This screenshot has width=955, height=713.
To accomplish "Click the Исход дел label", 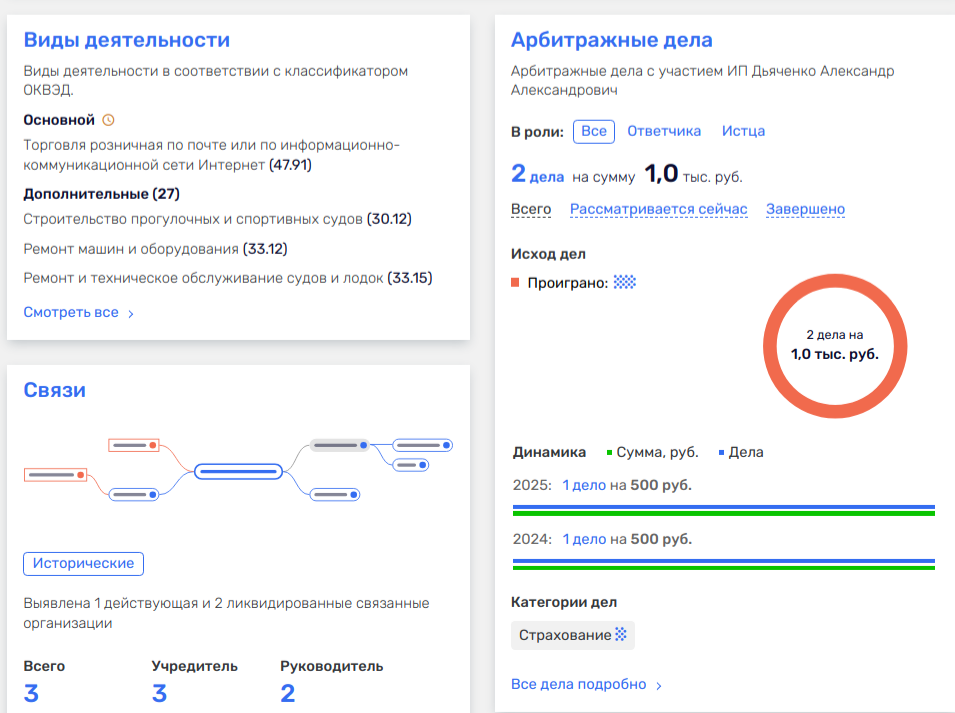I will click(x=548, y=254).
